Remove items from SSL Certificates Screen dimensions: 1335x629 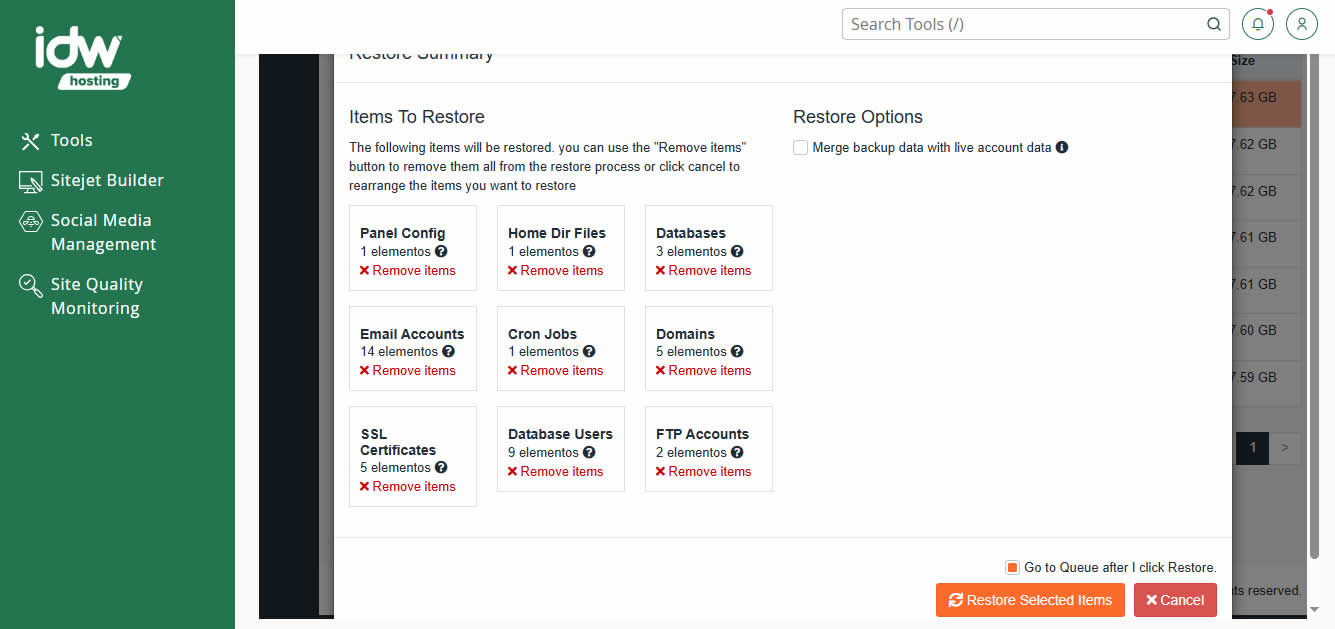click(407, 487)
